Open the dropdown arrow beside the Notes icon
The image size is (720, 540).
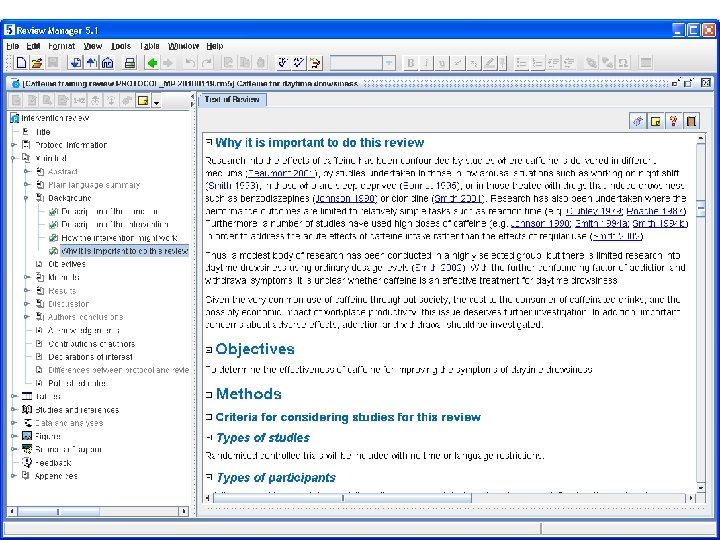coord(156,101)
